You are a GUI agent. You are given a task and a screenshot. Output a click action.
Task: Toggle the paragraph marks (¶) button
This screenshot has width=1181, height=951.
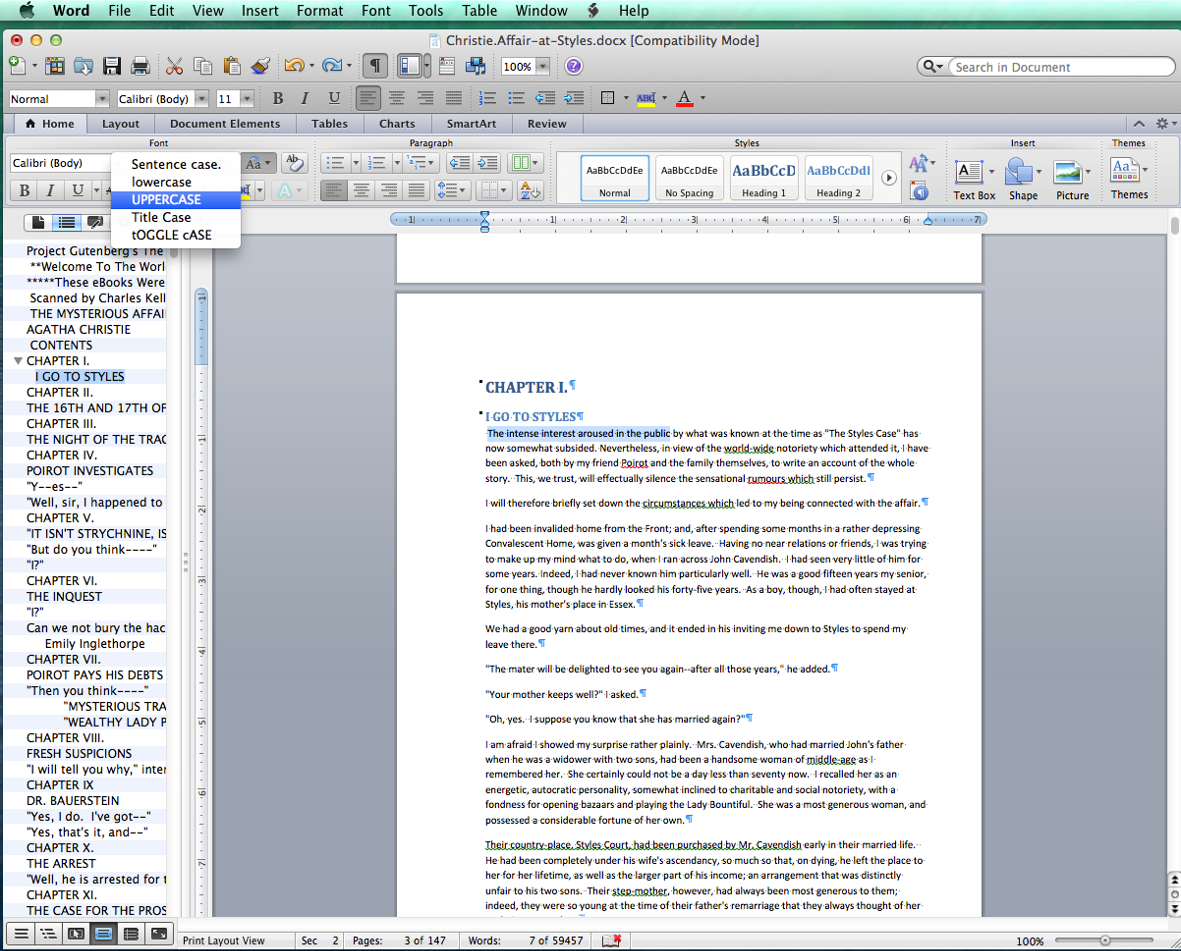point(375,66)
